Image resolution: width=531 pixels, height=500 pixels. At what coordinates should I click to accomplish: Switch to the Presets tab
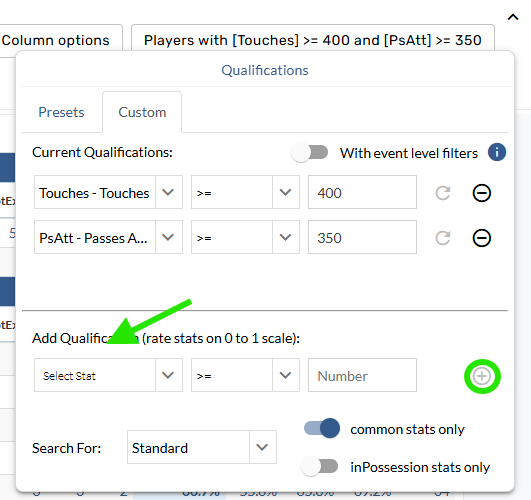coord(61,112)
